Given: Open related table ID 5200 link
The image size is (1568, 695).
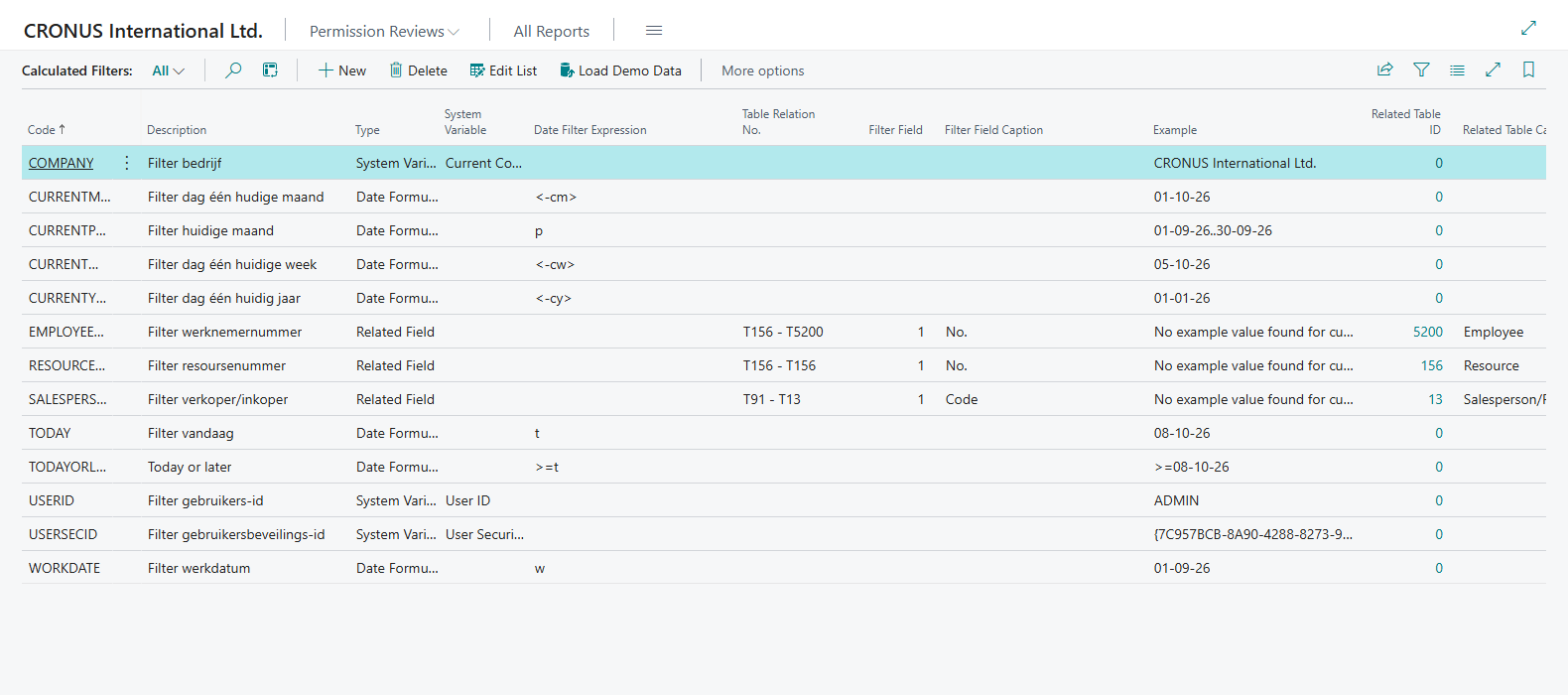Looking at the screenshot, I should pos(1428,332).
